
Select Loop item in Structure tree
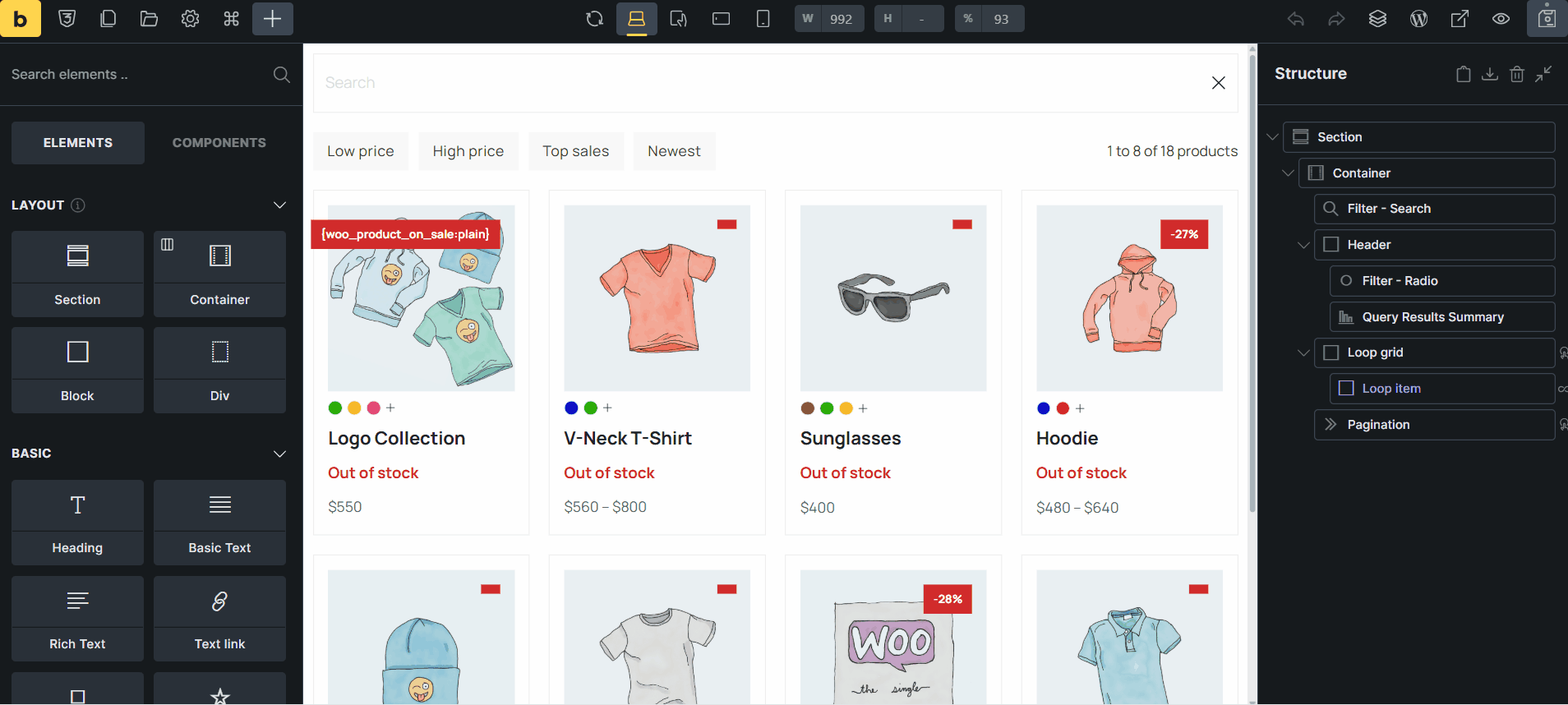[x=1442, y=389]
